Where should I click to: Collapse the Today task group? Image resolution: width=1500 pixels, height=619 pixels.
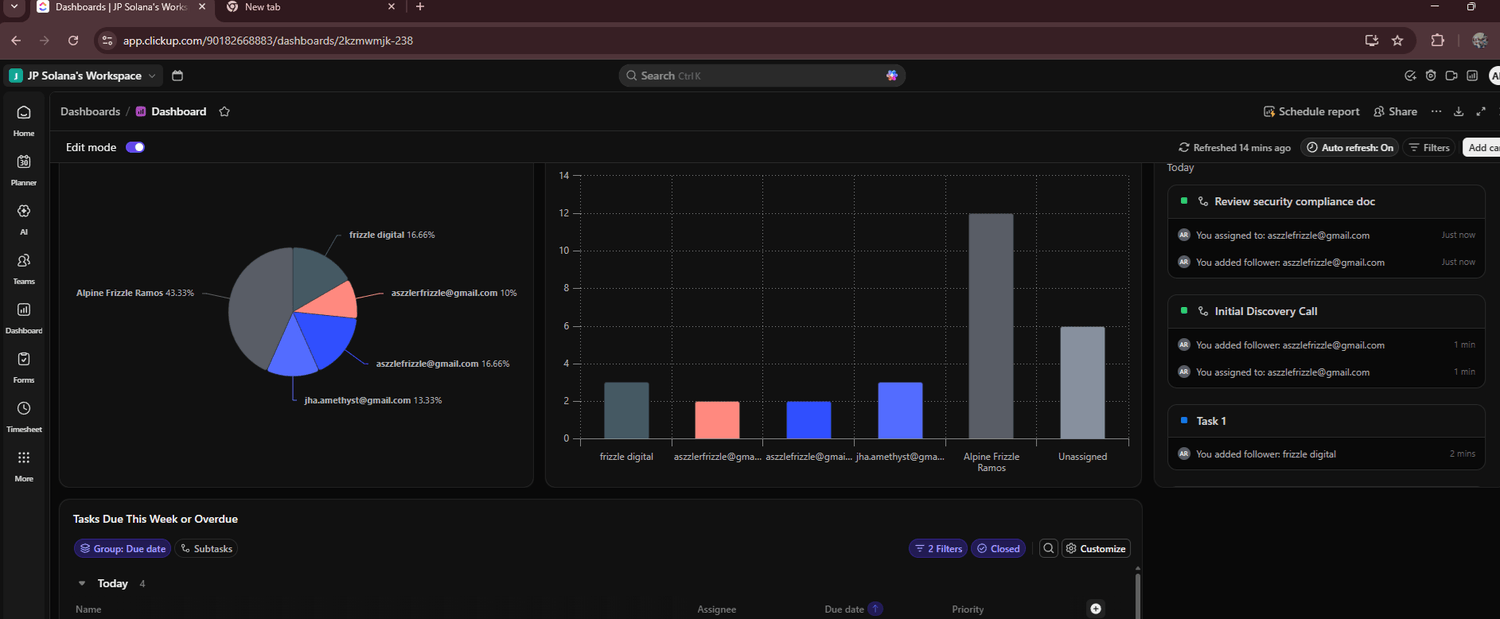click(x=82, y=583)
